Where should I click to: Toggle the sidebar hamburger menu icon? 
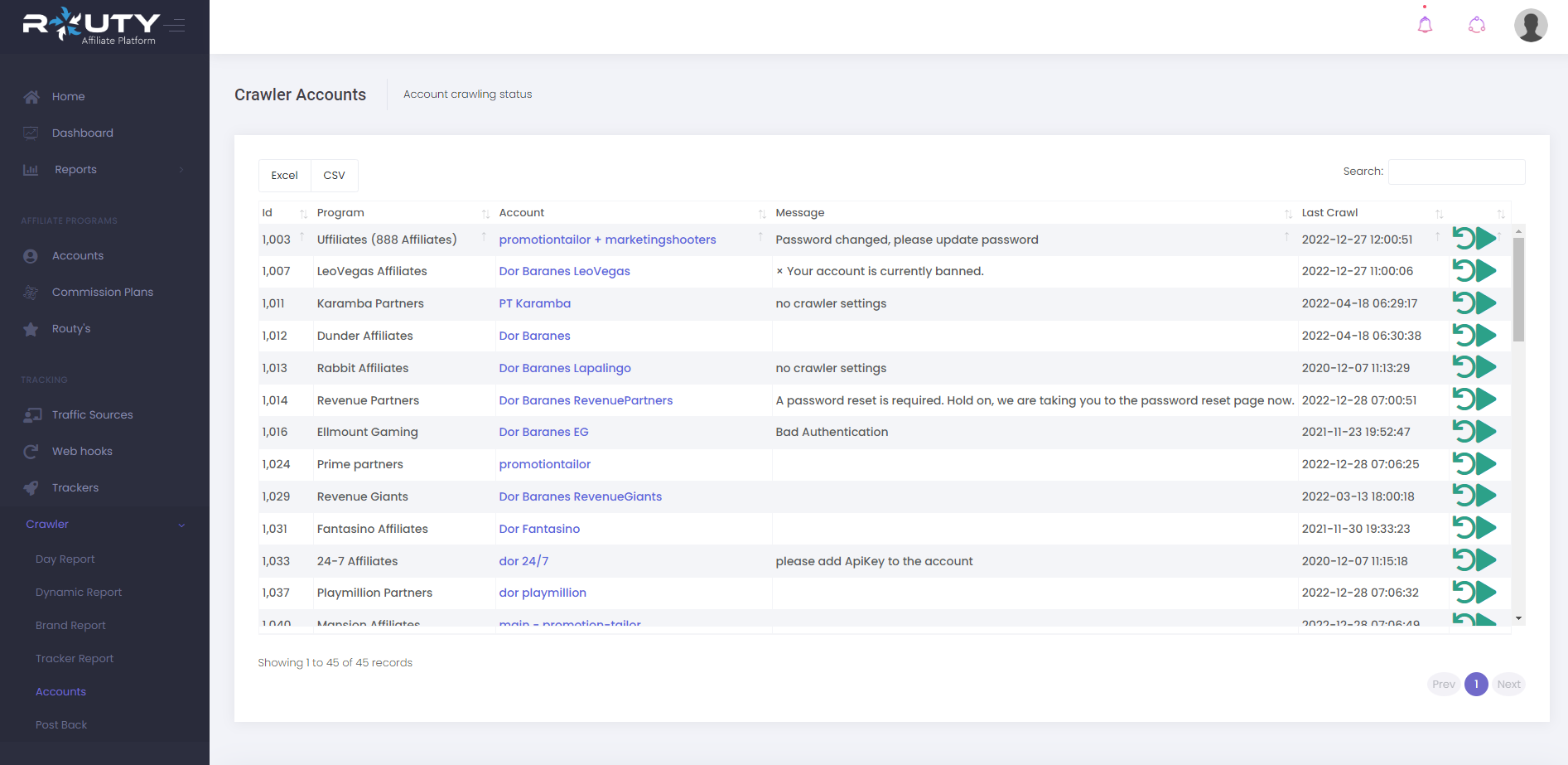pos(175,25)
